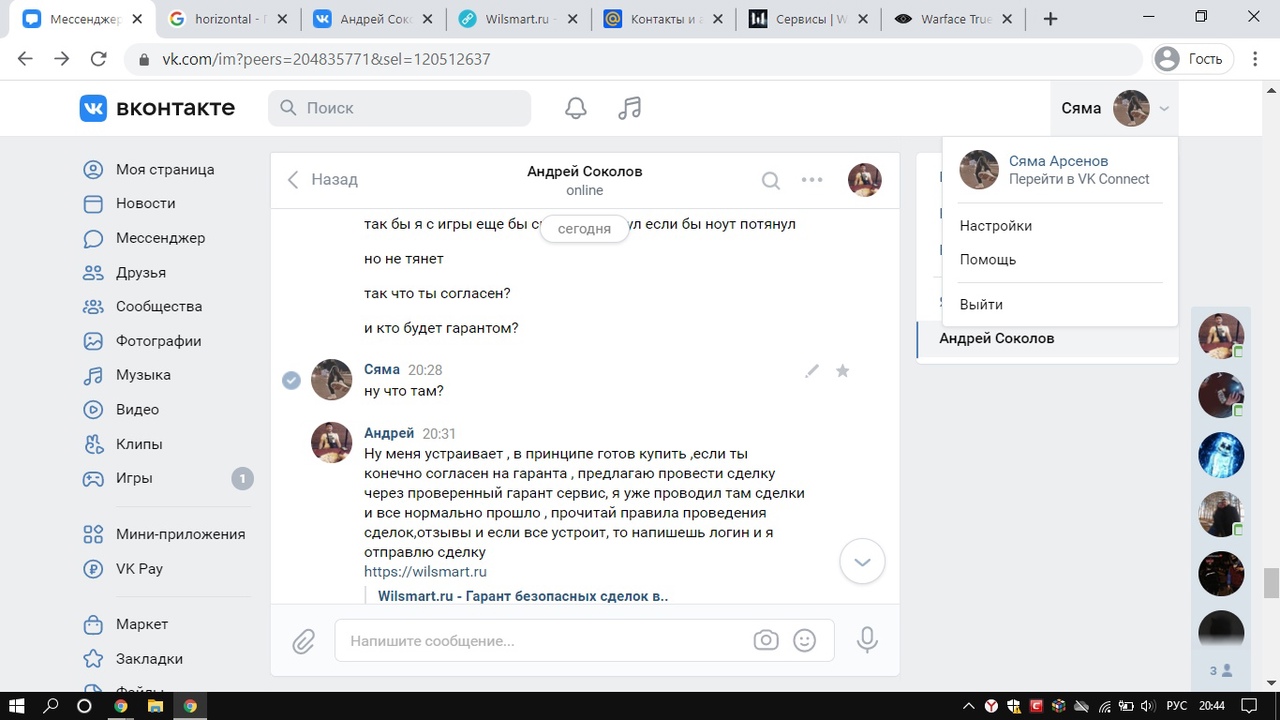Open the music note icon in header
The height and width of the screenshot is (720, 1280).
[x=629, y=108]
